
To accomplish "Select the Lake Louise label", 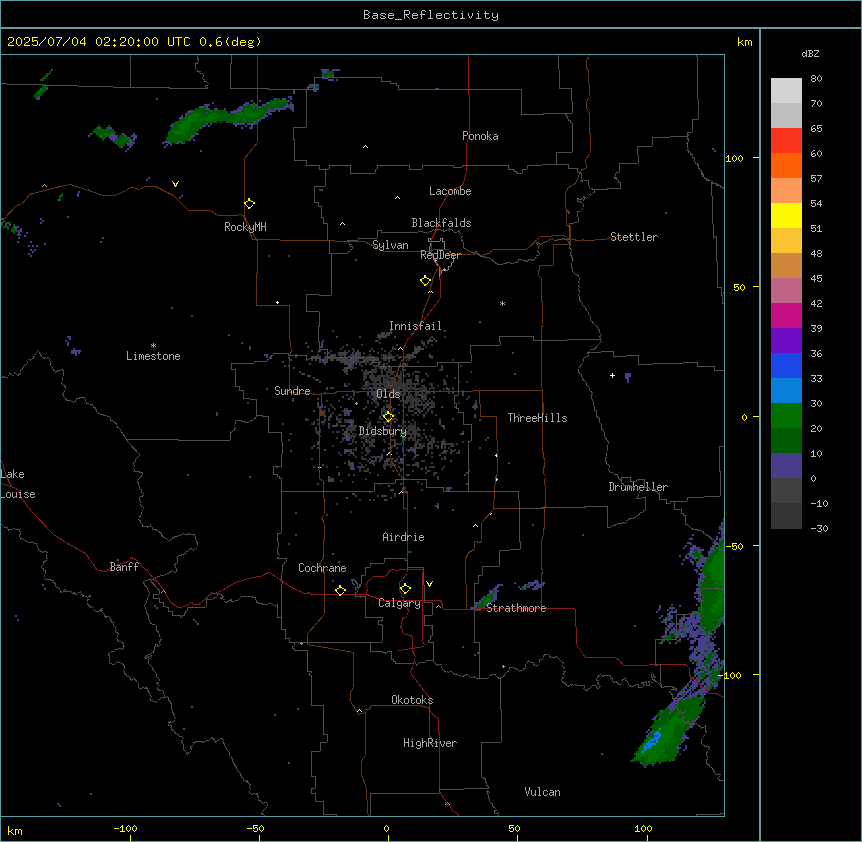I will click(18, 484).
